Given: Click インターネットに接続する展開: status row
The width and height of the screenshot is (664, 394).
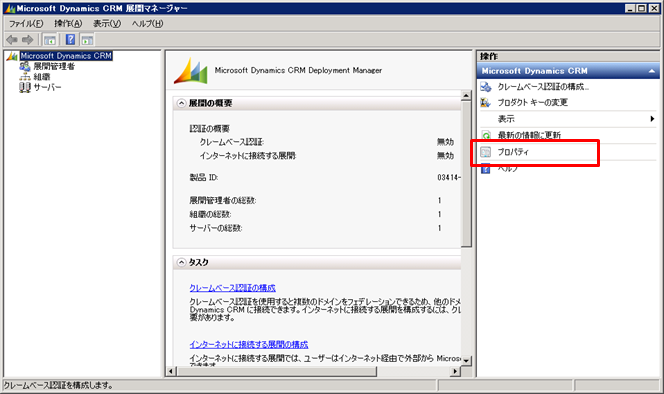Looking at the screenshot, I should pyautogui.click(x=326, y=156).
